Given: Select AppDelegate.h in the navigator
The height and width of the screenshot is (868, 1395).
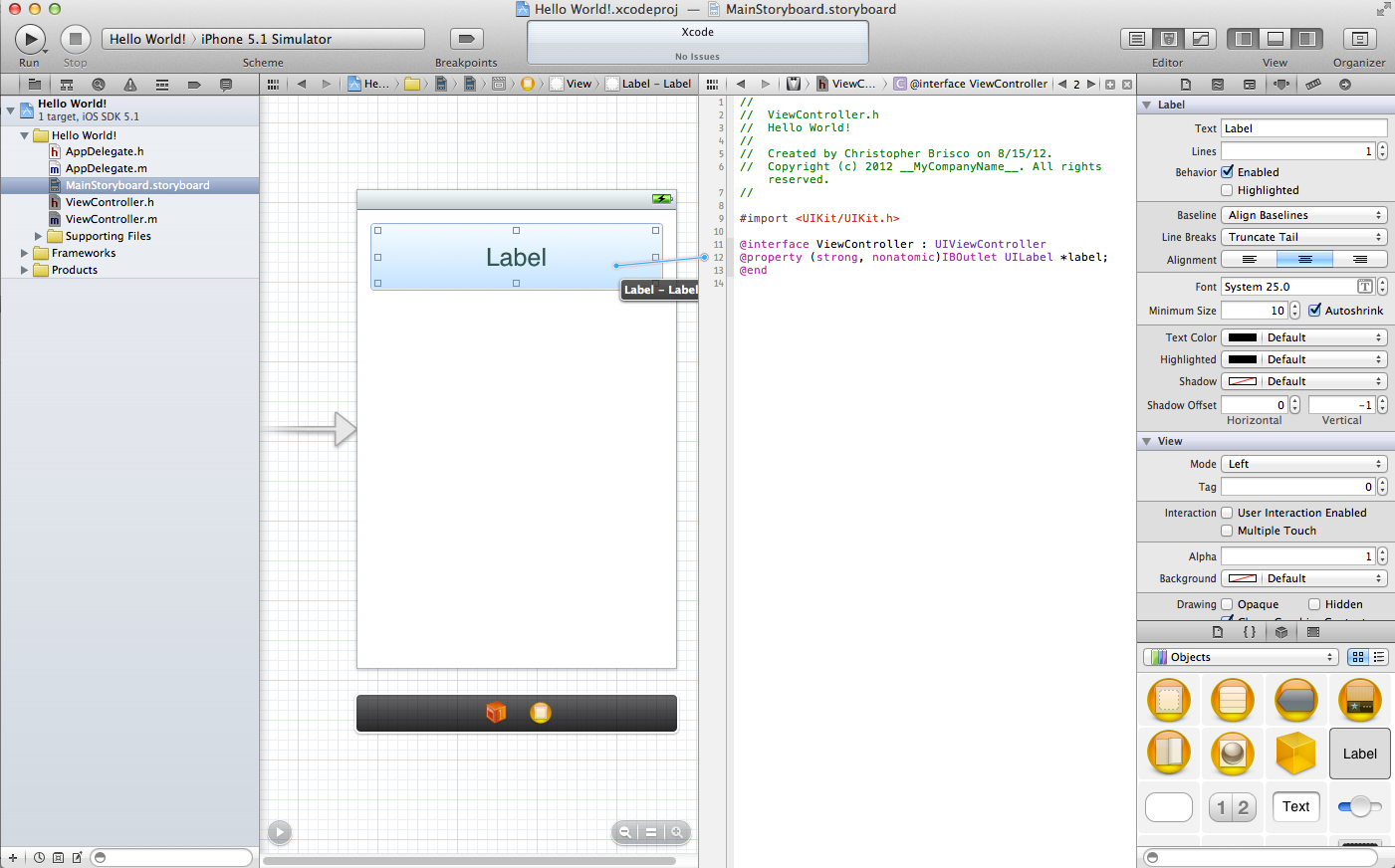Looking at the screenshot, I should [x=105, y=151].
